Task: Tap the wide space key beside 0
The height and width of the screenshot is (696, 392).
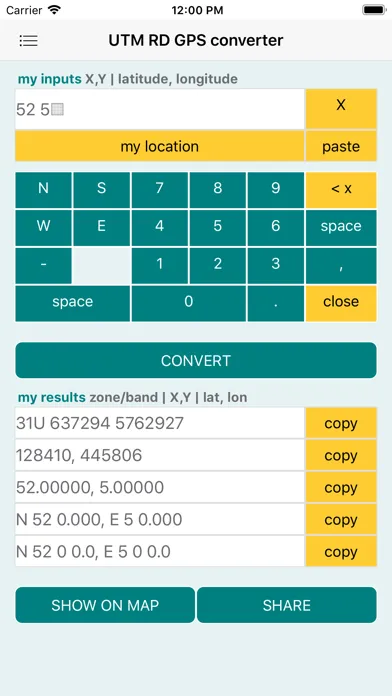Action: click(x=73, y=303)
